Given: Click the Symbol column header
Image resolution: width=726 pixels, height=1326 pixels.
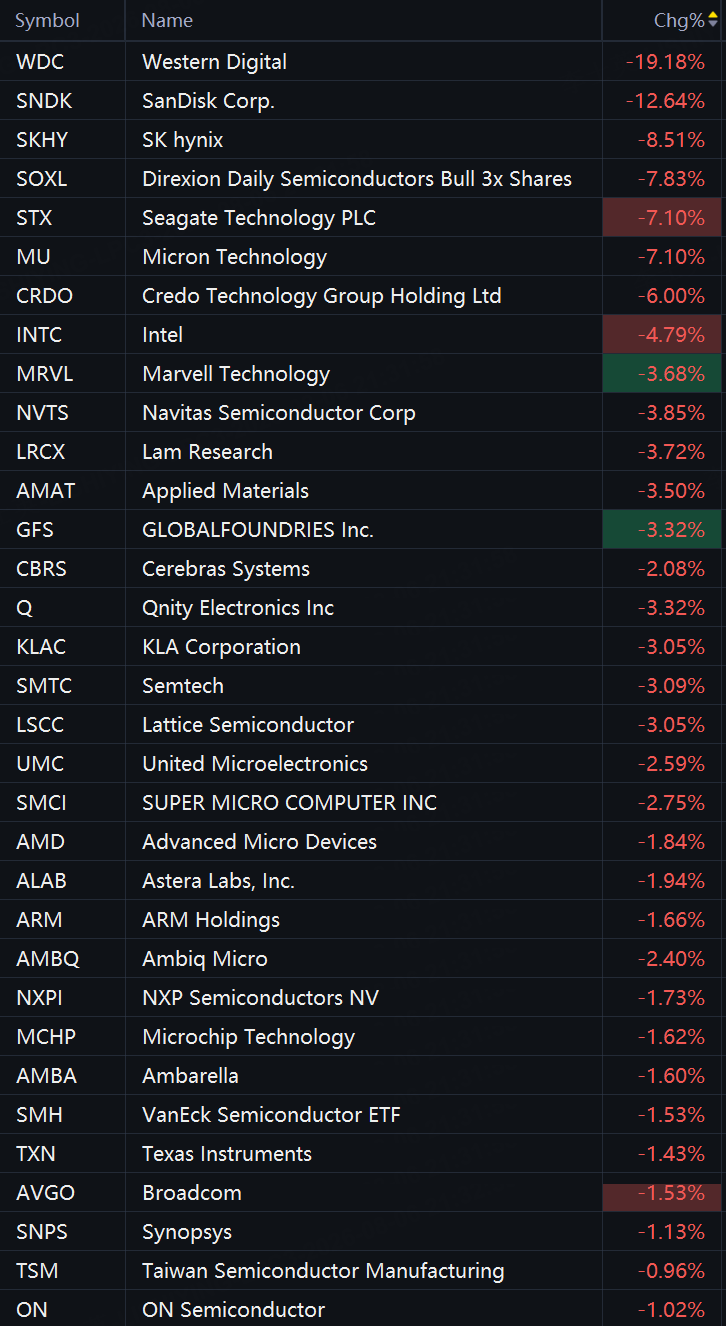Looking at the screenshot, I should (x=47, y=20).
